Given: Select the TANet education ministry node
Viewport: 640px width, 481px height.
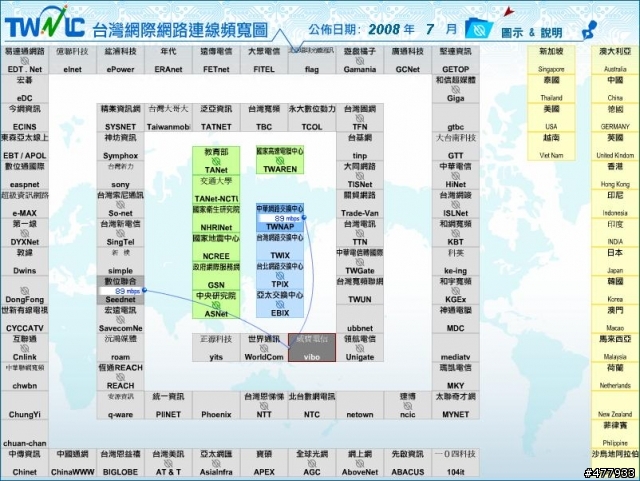Looking at the screenshot, I should 216,160.
